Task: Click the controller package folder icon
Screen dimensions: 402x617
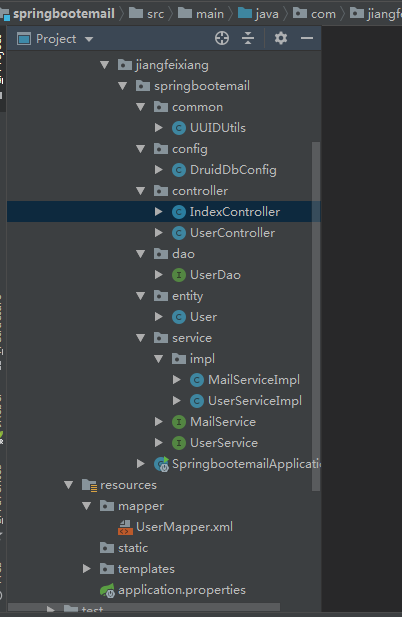Action: click(x=161, y=191)
